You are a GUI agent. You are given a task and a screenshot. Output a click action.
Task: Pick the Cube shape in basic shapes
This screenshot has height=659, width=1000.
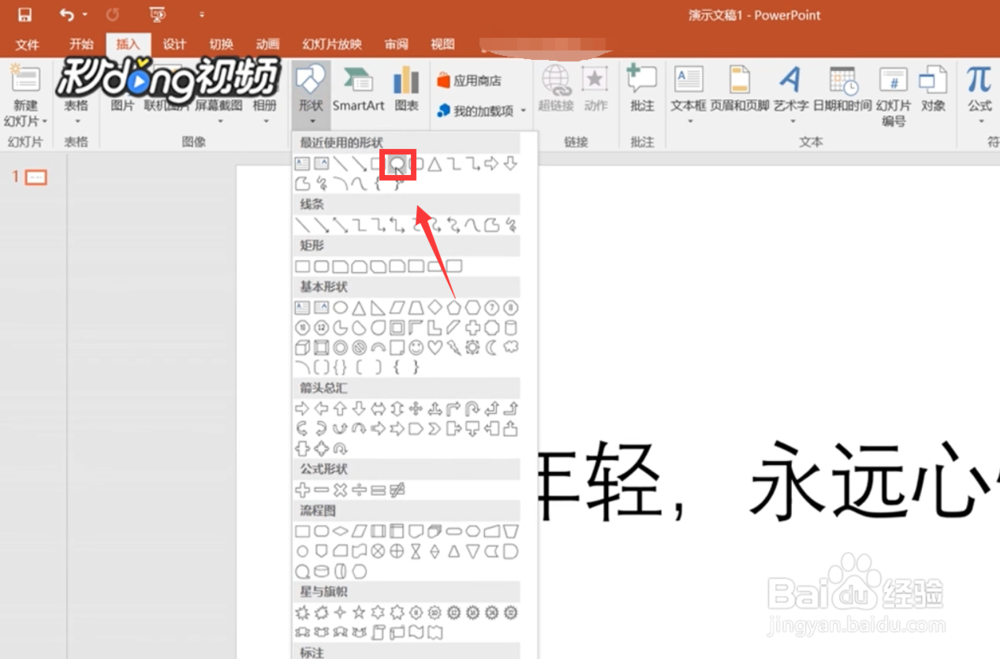pyautogui.click(x=302, y=348)
